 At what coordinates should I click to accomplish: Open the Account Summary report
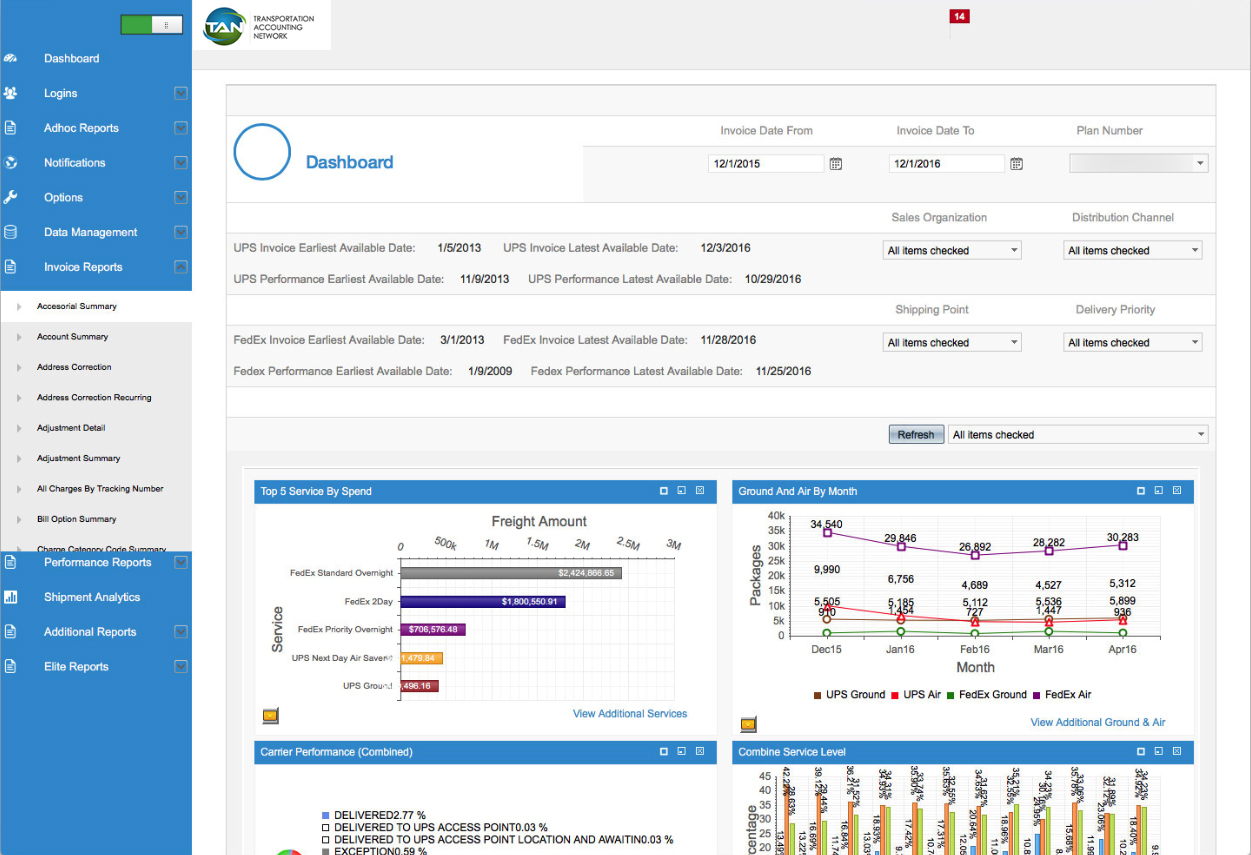pyautogui.click(x=73, y=337)
